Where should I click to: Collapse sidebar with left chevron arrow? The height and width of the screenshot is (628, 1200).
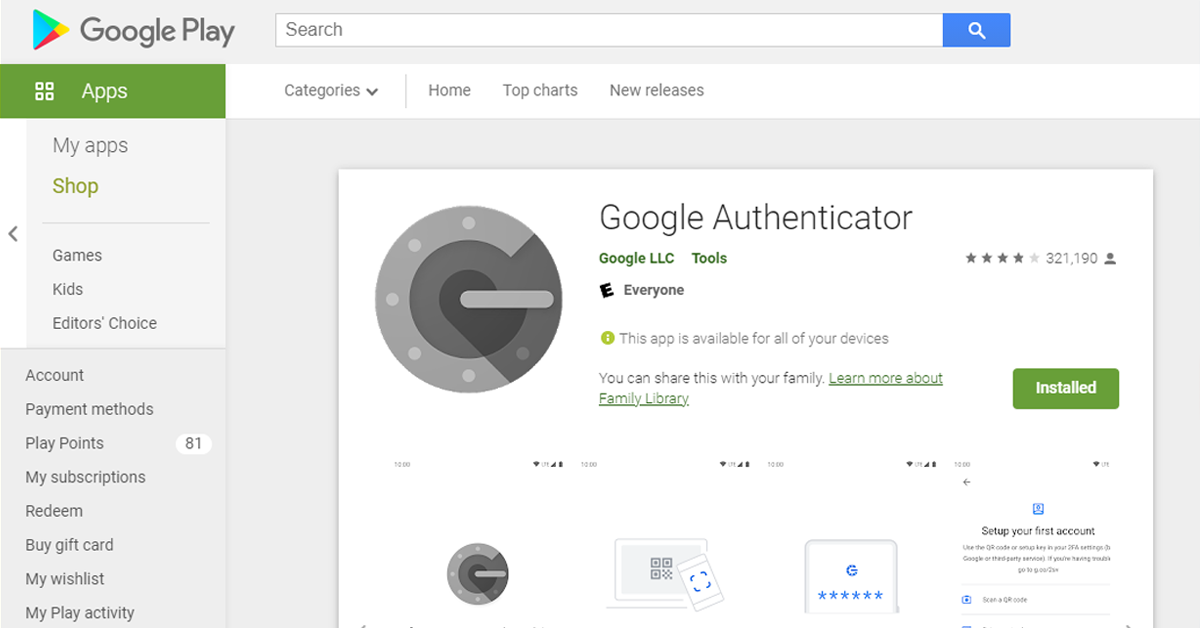(x=13, y=234)
